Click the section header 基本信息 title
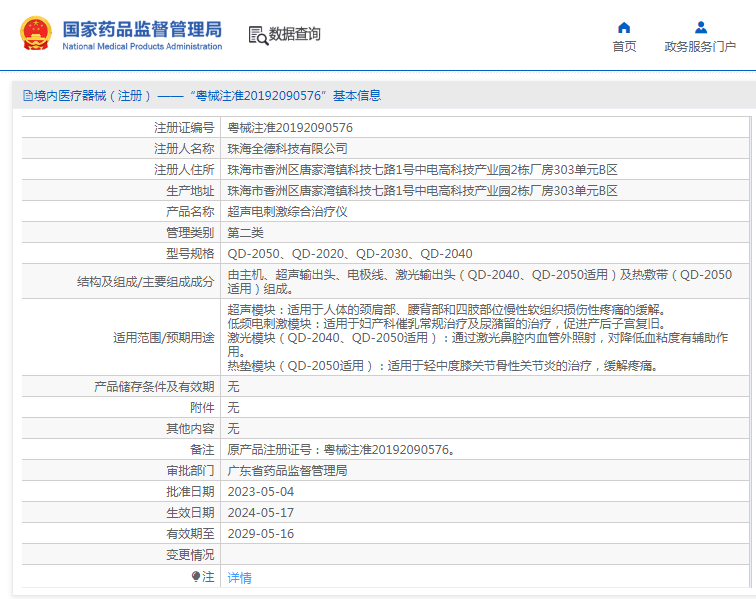 (x=357, y=96)
